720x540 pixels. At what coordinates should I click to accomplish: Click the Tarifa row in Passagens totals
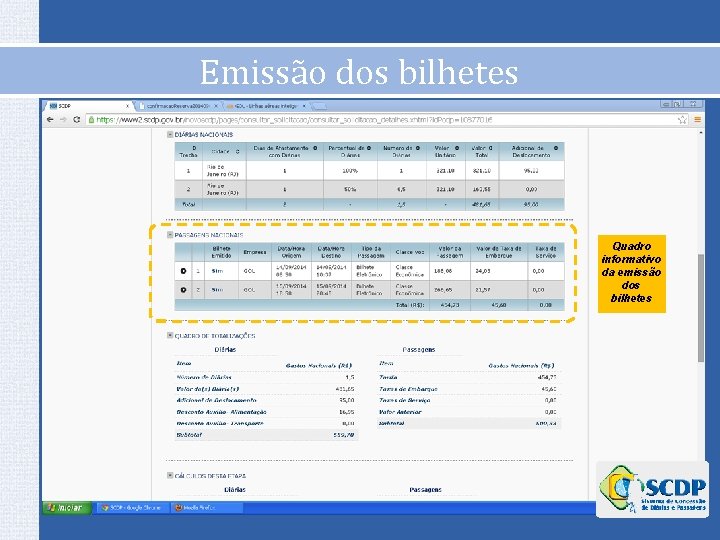pos(468,377)
